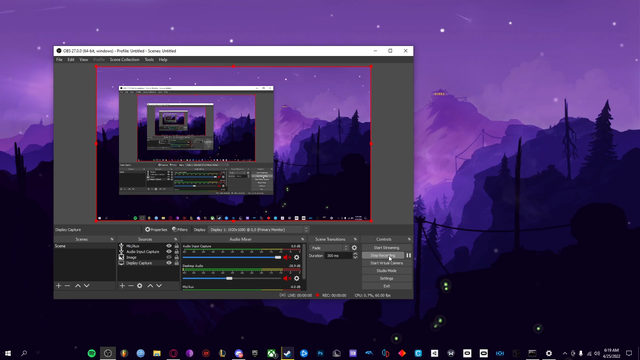
Task: Select Image source in Sources list
Action: (131, 258)
